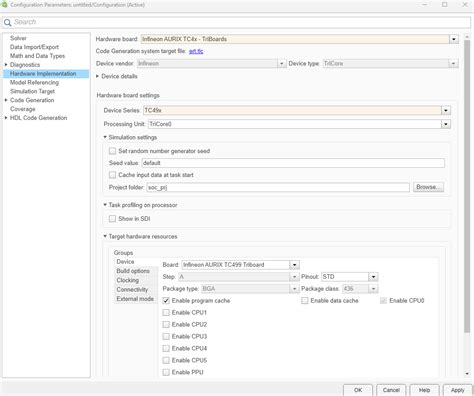This screenshot has height=396, width=474.
Task: Check Enable CPU1
Action: pos(166,313)
